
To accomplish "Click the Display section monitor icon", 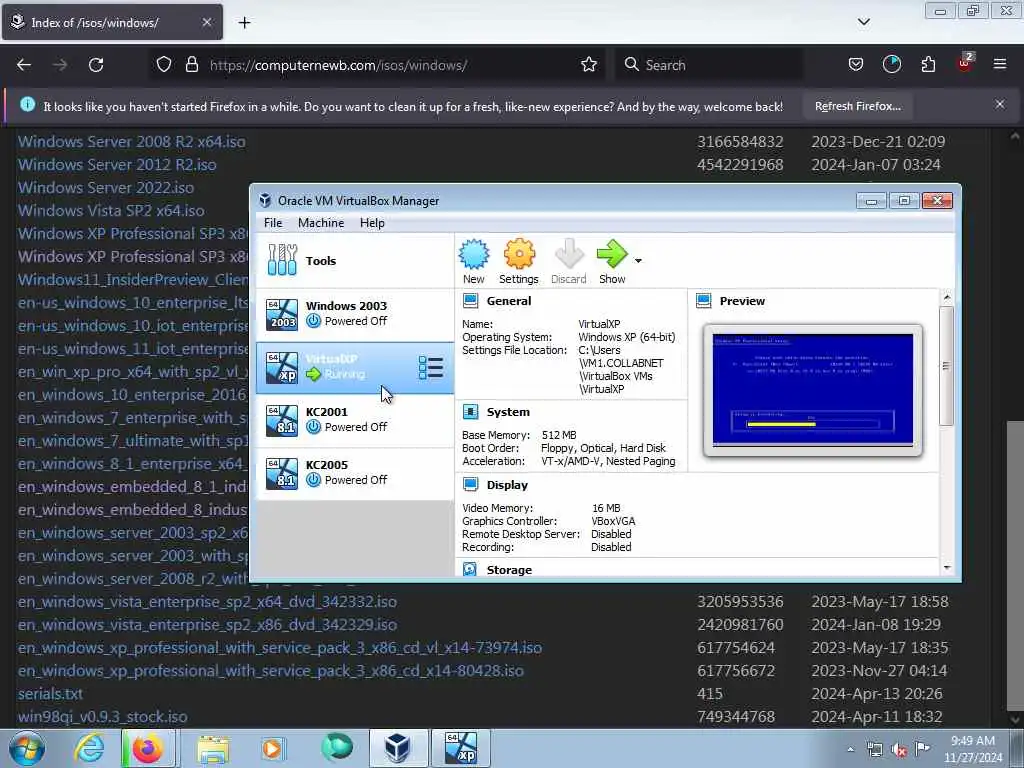I will (x=470, y=485).
